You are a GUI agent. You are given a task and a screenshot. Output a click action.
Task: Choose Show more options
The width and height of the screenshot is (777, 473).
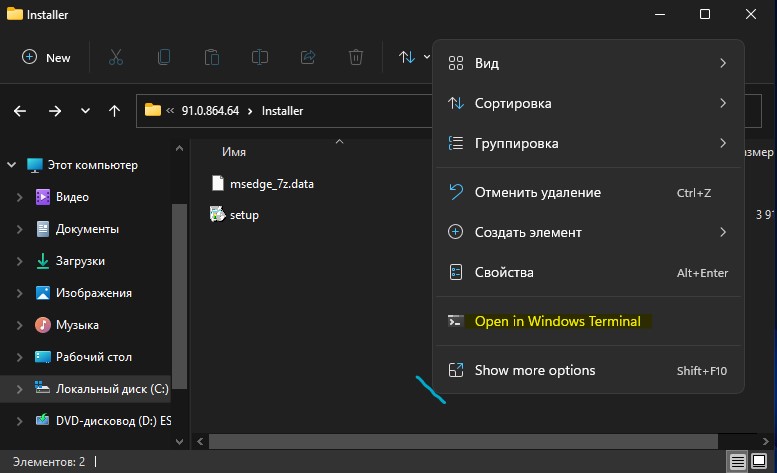tap(588, 370)
